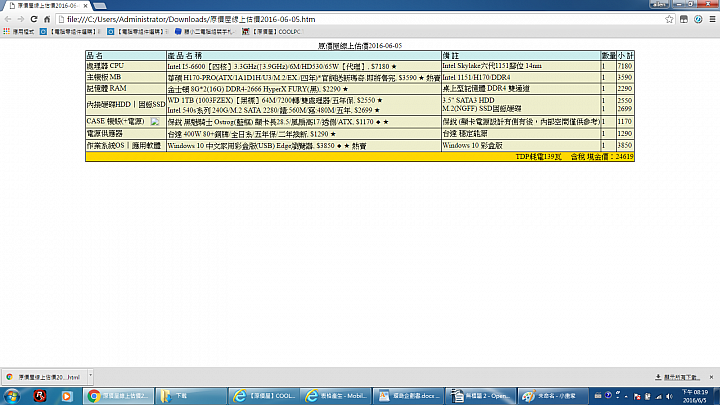Launch the red-and-black round pinned taskbar app
The width and height of the screenshot is (720, 405).
pyautogui.click(x=40, y=395)
